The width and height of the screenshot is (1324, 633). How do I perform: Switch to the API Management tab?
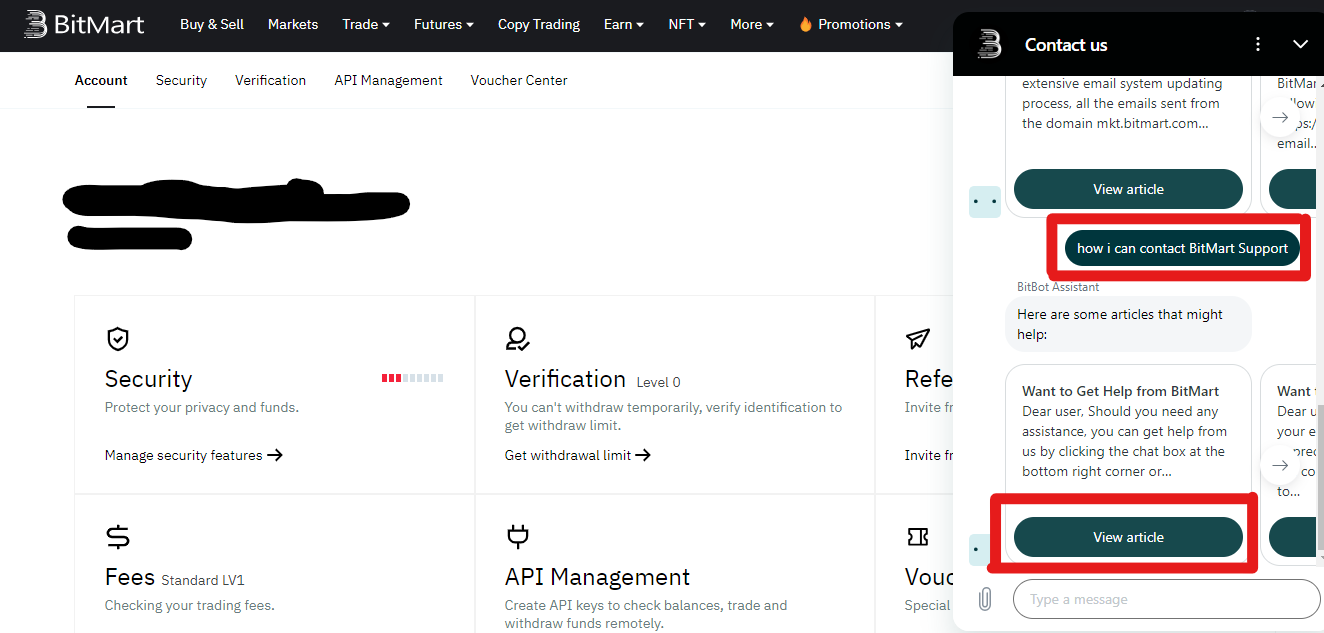pos(388,80)
